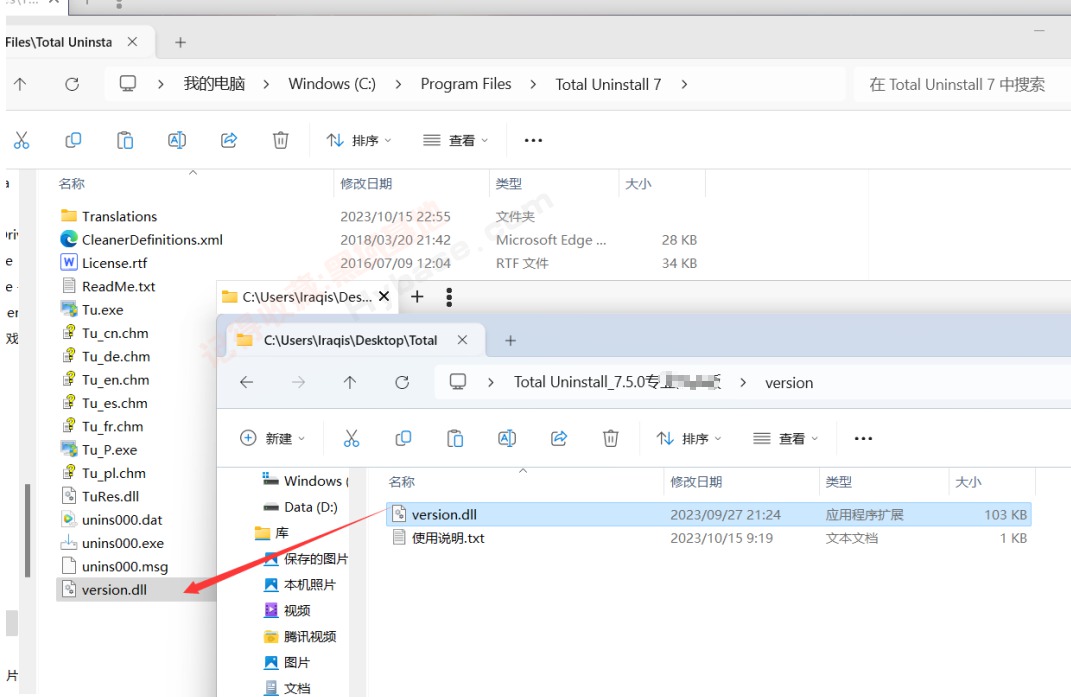1071x697 pixels.
Task: Click Program Files breadcrumb segment
Action: pos(466,84)
